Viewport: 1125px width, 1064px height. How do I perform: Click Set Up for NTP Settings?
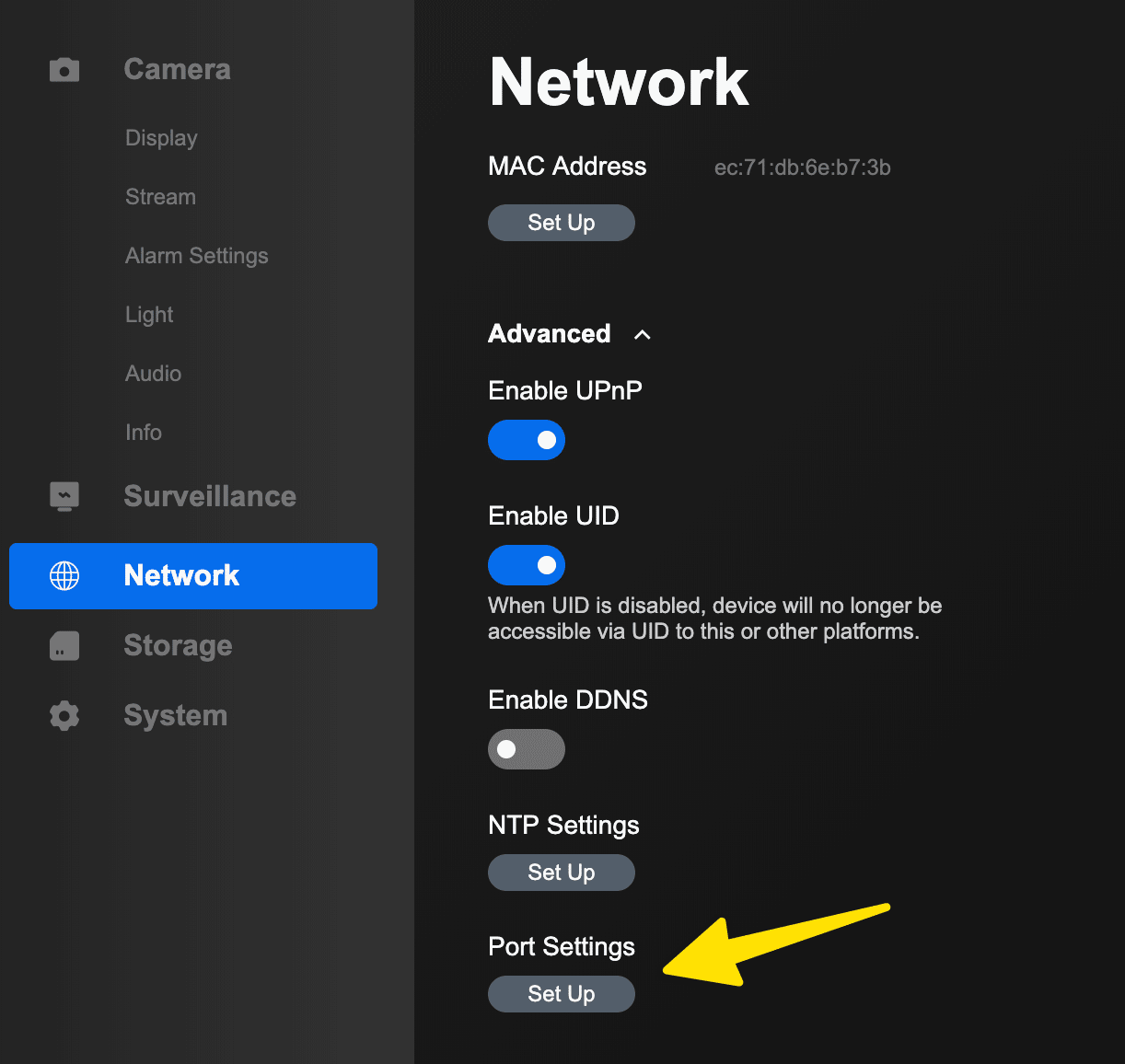(x=562, y=873)
